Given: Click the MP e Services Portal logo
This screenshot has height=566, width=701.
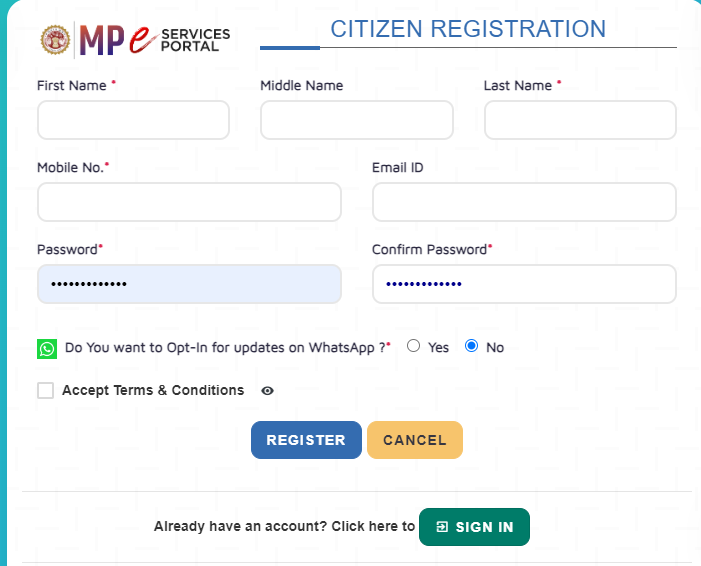Looking at the screenshot, I should pos(155,40).
